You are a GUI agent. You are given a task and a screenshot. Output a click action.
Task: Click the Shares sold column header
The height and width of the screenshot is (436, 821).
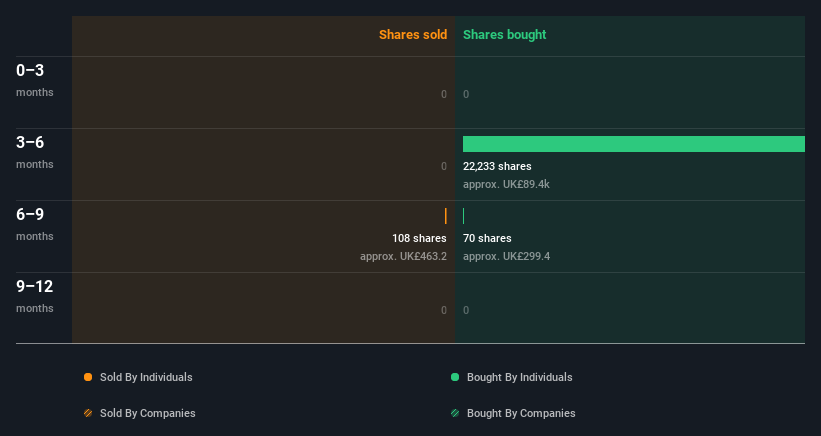click(x=413, y=35)
